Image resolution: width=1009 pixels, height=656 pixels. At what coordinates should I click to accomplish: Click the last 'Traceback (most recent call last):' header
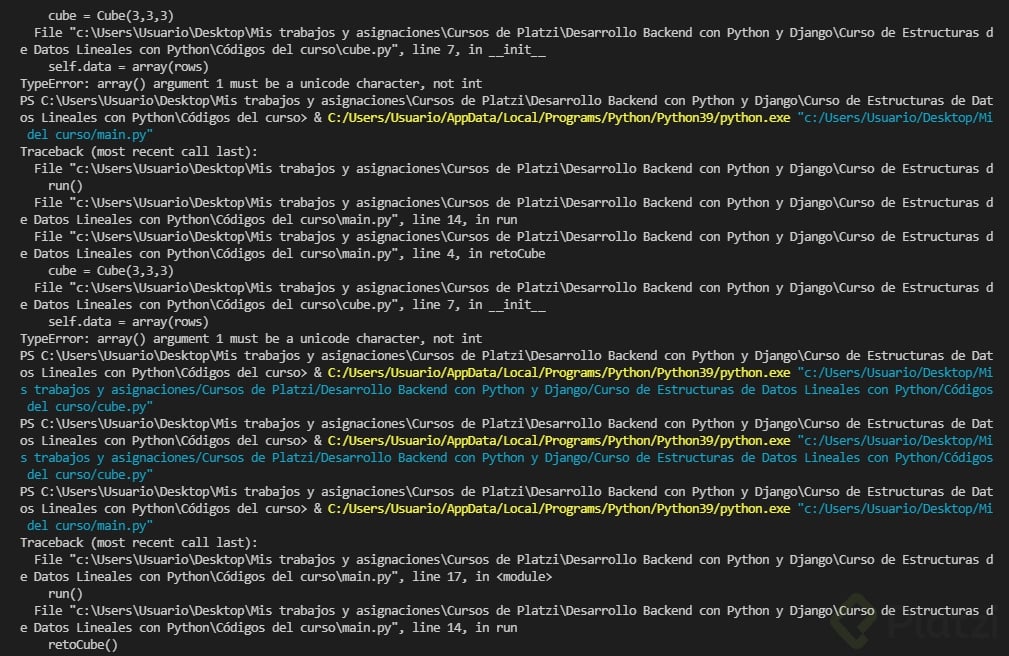(x=138, y=543)
